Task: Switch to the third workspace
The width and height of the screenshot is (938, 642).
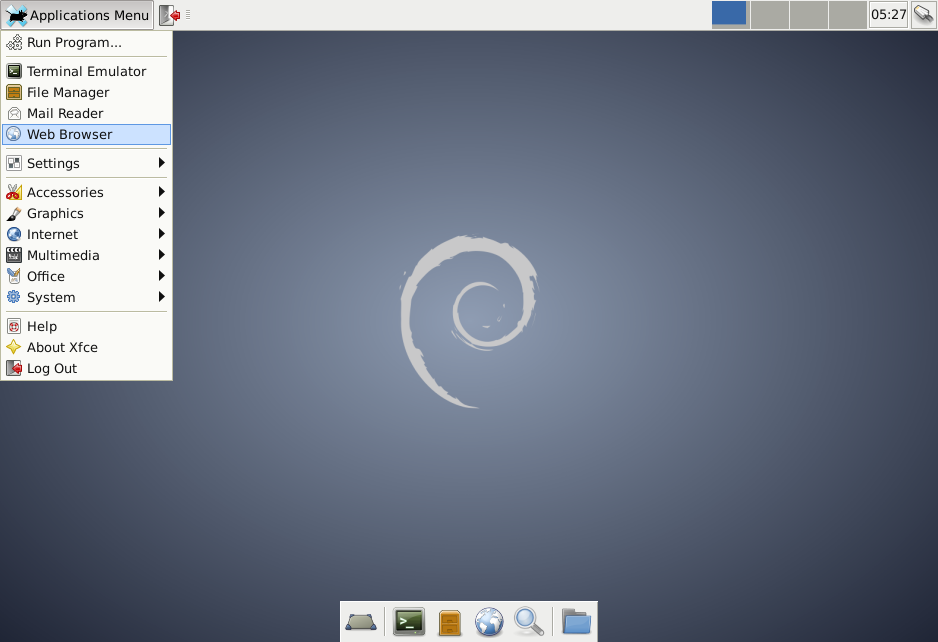Action: click(809, 14)
